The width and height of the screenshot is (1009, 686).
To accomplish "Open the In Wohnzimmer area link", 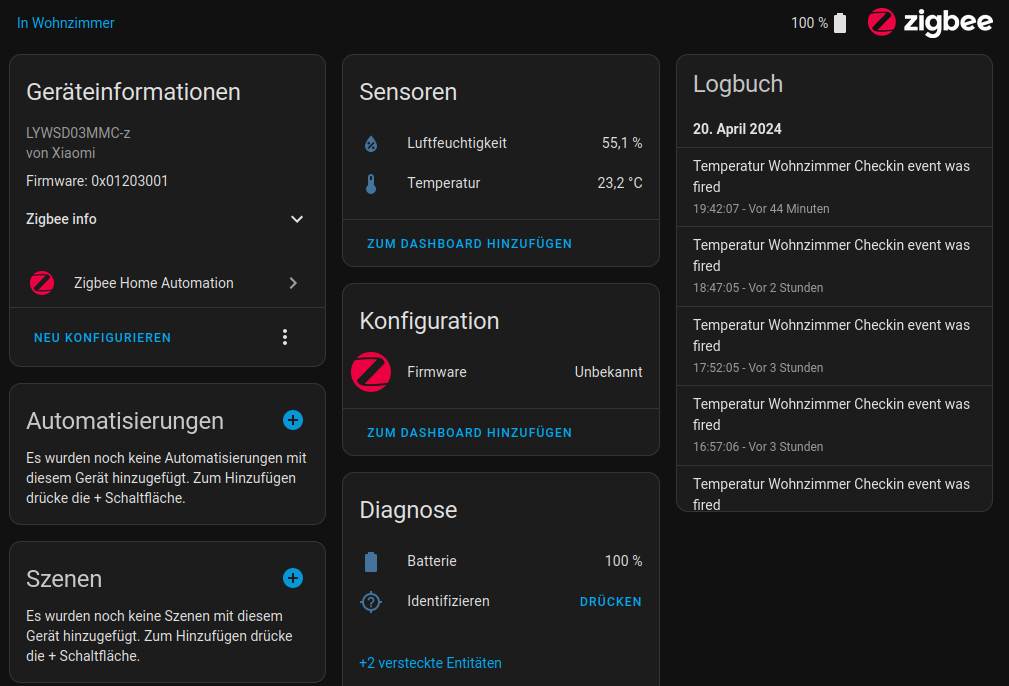I will click(66, 23).
